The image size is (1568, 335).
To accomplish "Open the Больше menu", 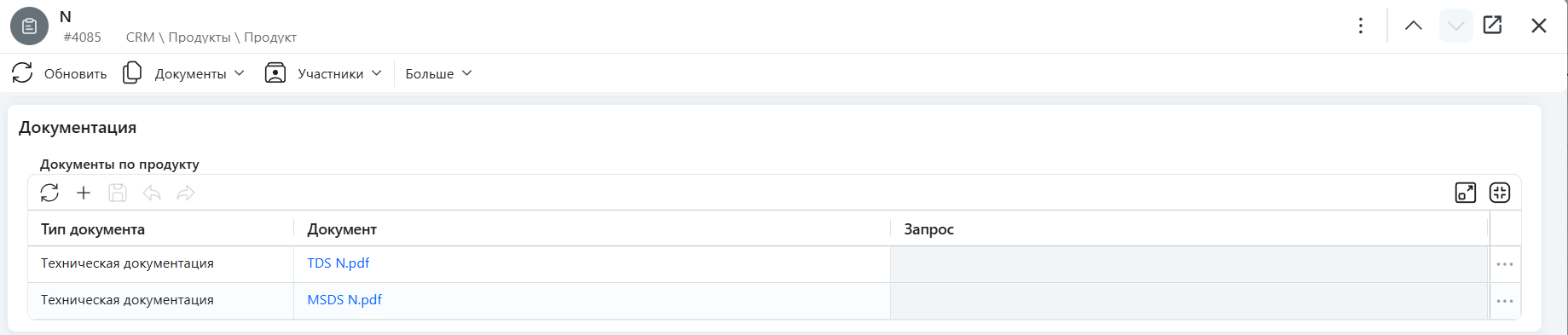I will coord(438,73).
